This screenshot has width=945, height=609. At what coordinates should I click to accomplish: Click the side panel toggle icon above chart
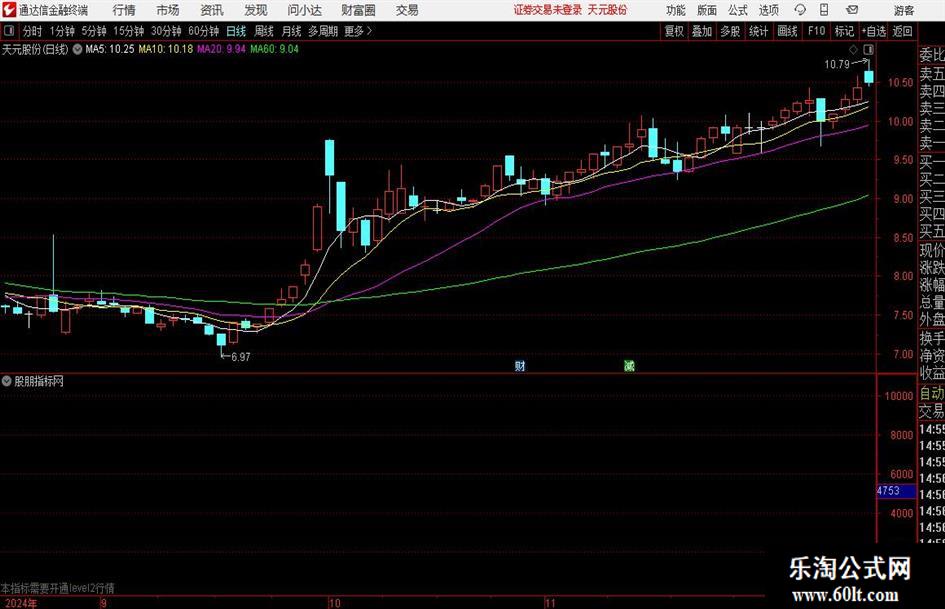pos(868,49)
